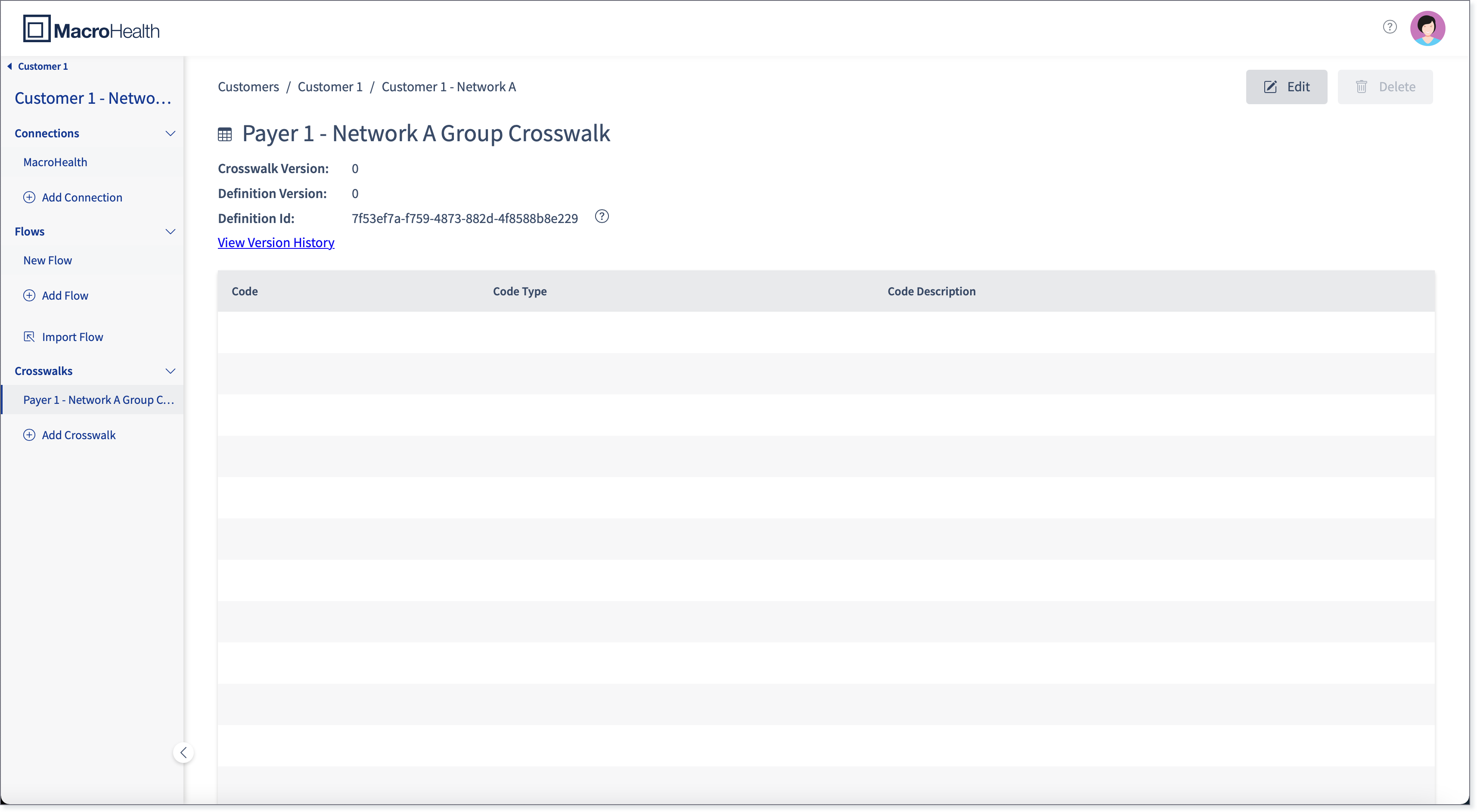Click the Definition Id label

coord(256,218)
